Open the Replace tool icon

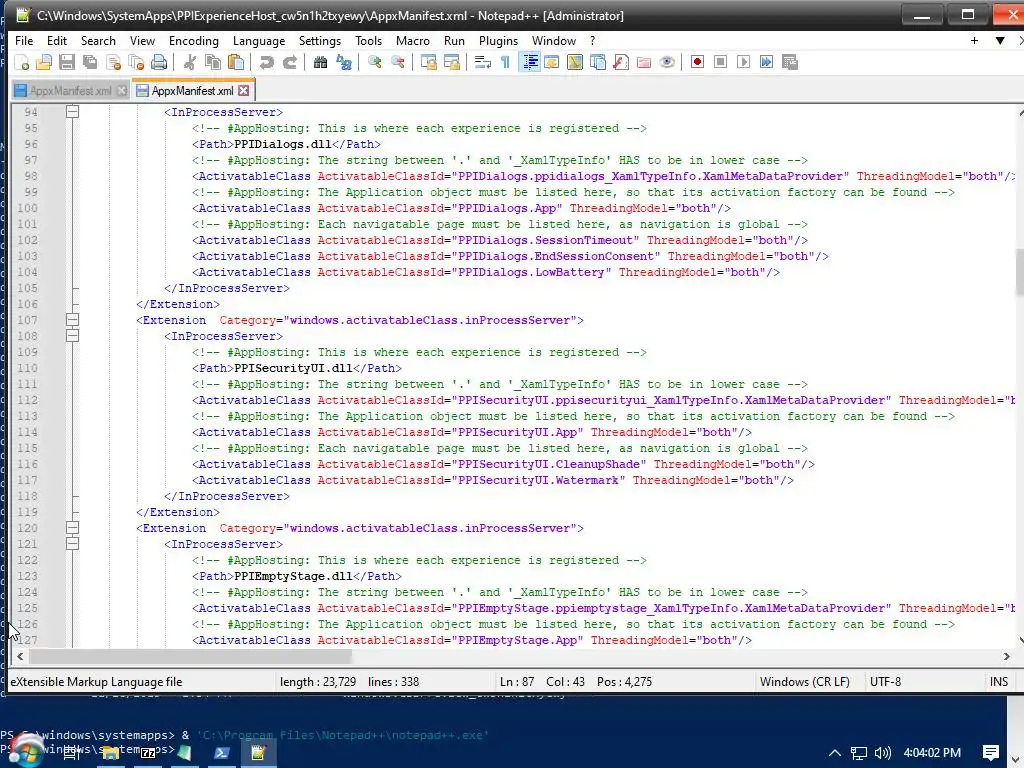point(344,62)
